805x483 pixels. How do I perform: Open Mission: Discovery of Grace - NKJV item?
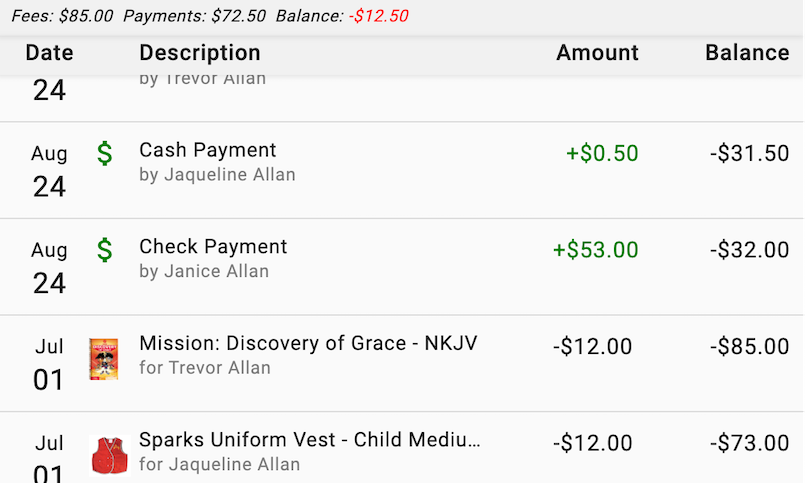[308, 343]
